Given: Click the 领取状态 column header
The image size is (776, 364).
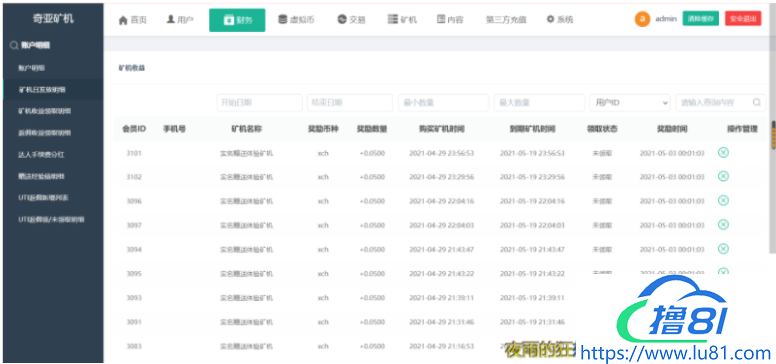Looking at the screenshot, I should point(602,129).
